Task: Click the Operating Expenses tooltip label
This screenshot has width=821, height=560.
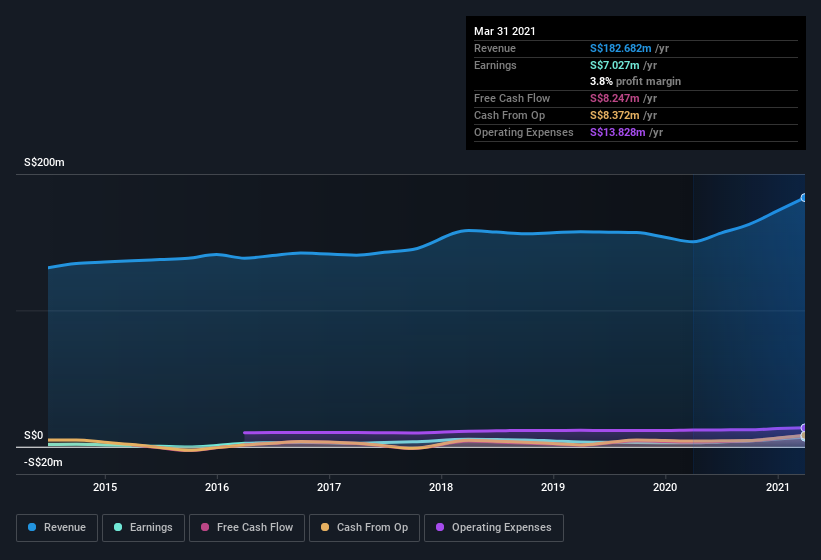Action: 524,132
